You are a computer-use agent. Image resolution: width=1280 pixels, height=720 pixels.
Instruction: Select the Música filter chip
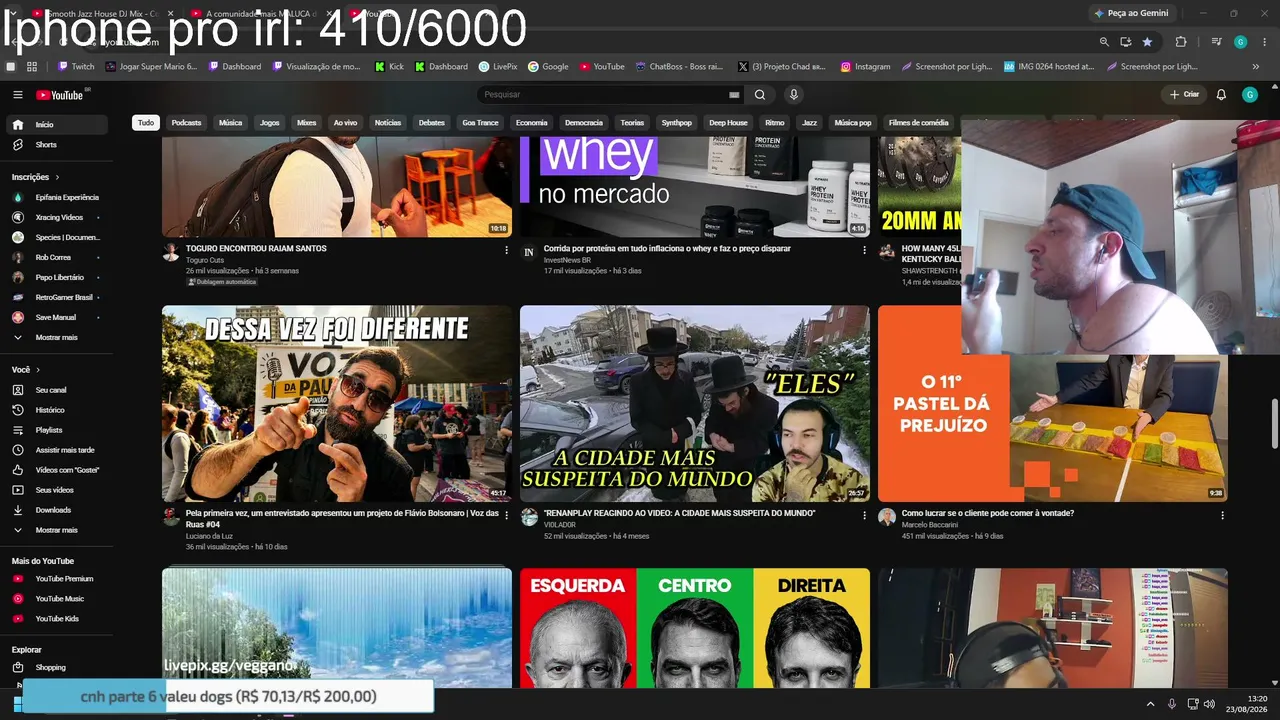(x=231, y=123)
